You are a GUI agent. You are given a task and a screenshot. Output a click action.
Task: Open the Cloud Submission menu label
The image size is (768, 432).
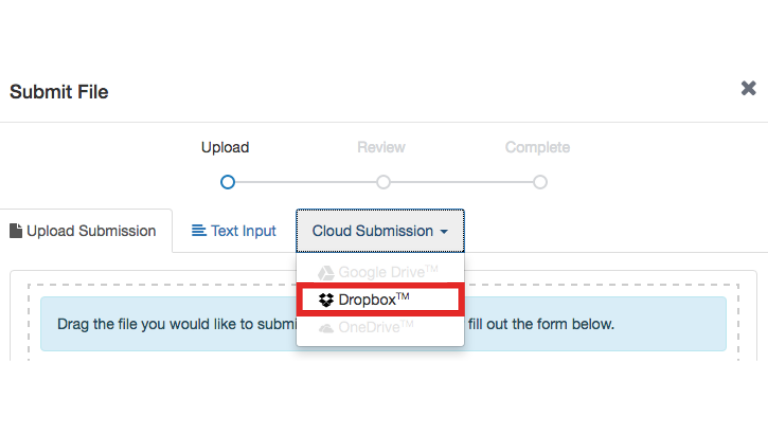372,231
